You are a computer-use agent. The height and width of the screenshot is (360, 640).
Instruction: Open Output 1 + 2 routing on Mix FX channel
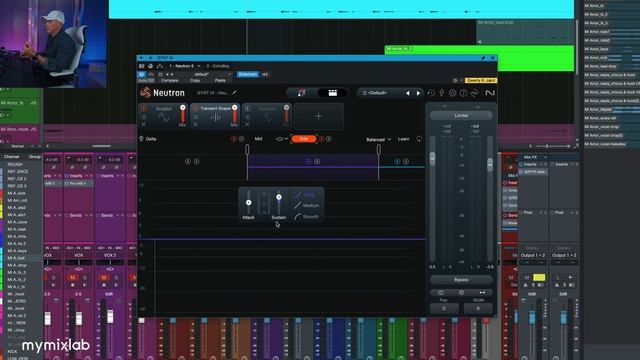point(533,255)
